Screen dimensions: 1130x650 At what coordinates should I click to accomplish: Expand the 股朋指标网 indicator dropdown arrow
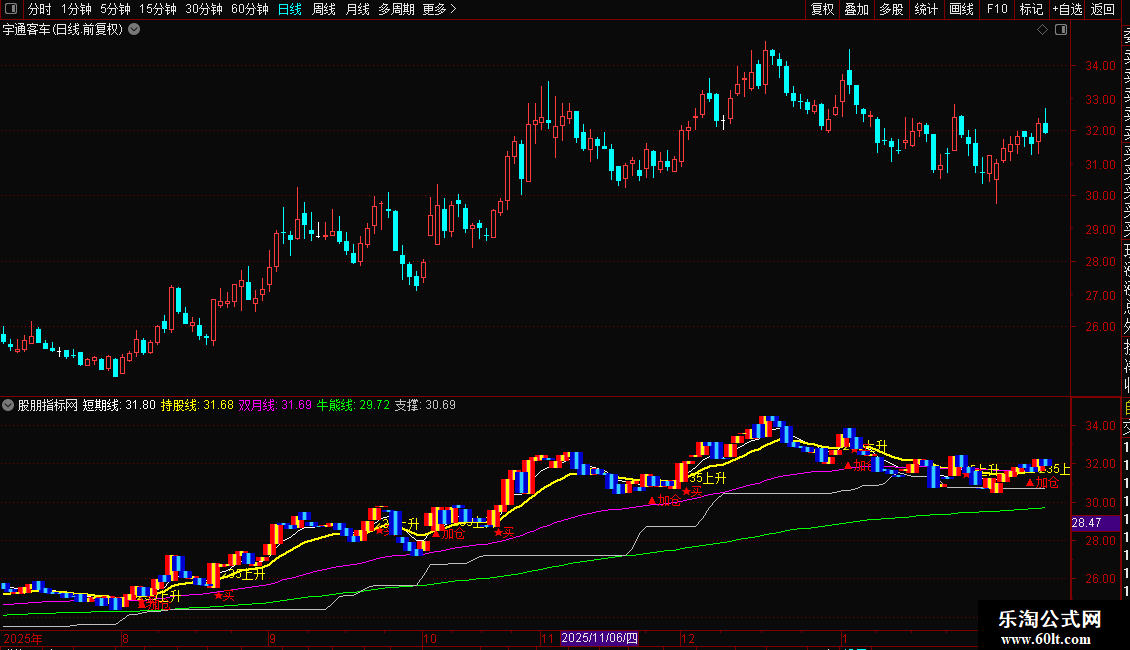9,405
